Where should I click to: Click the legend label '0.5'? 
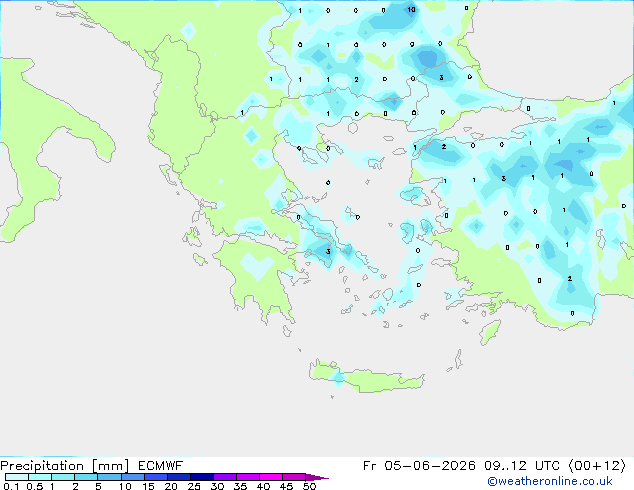point(34,486)
